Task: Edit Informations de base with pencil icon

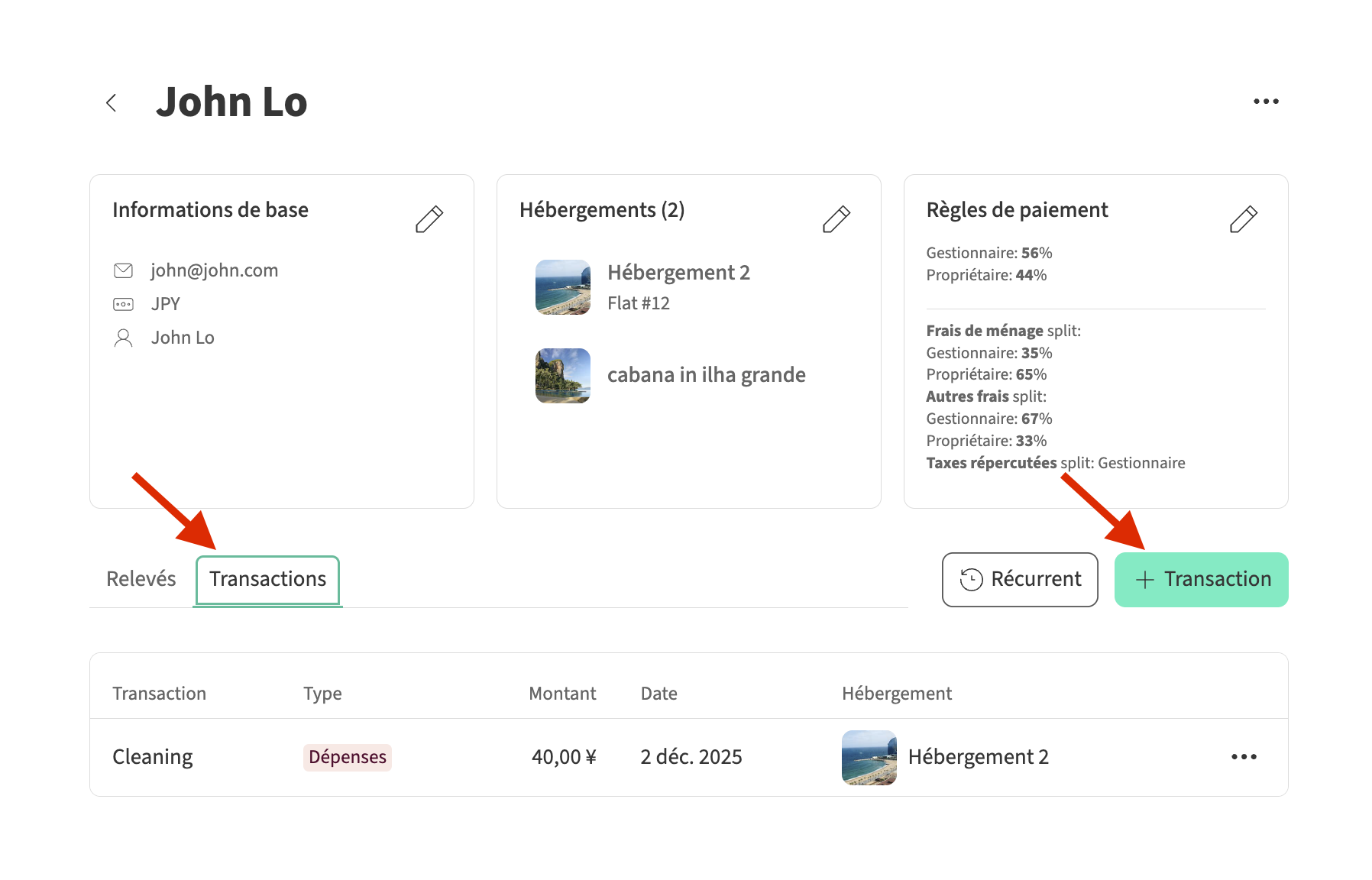Action: 429,218
